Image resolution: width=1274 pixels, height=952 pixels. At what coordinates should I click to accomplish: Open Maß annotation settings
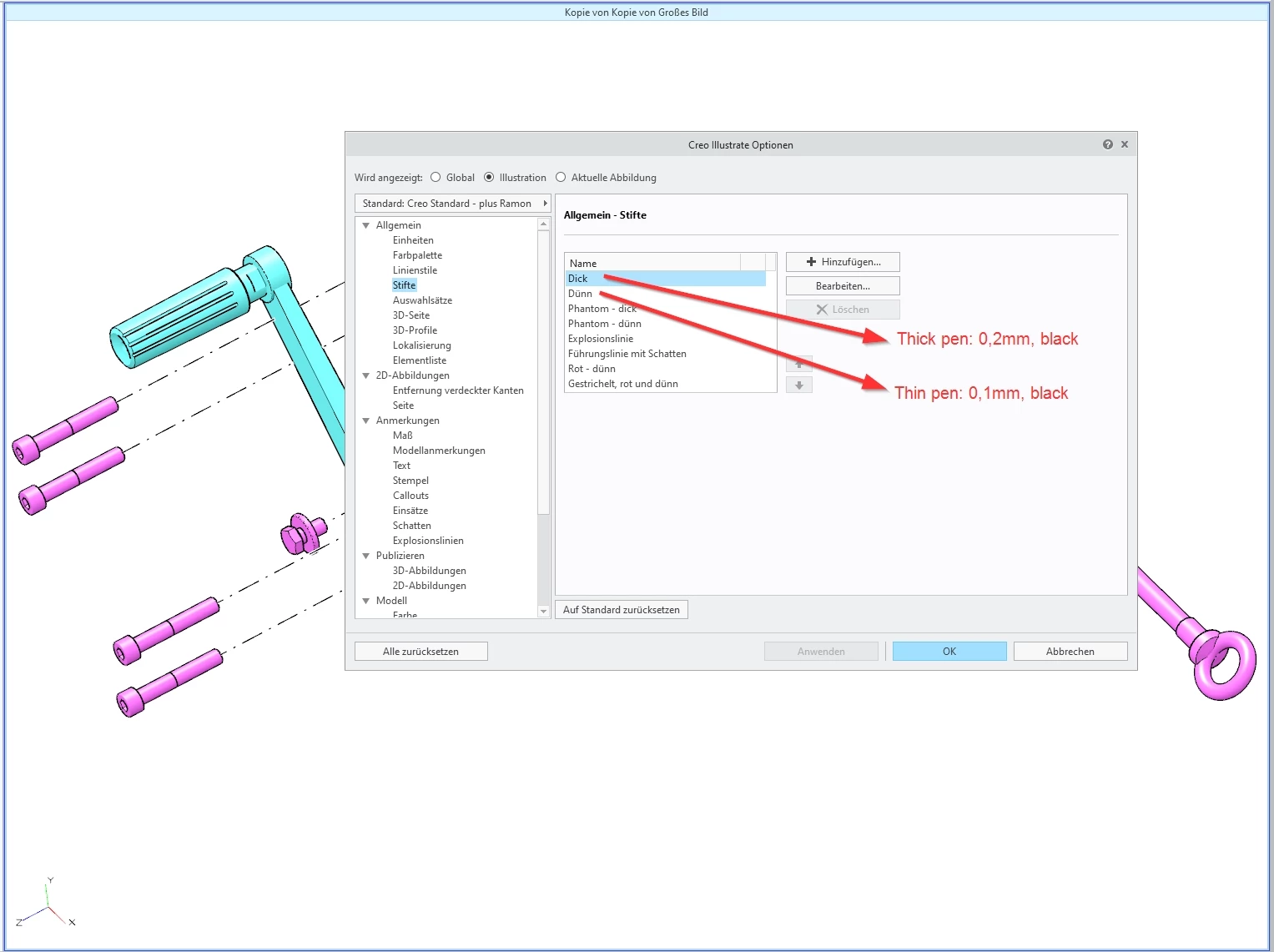pos(402,436)
